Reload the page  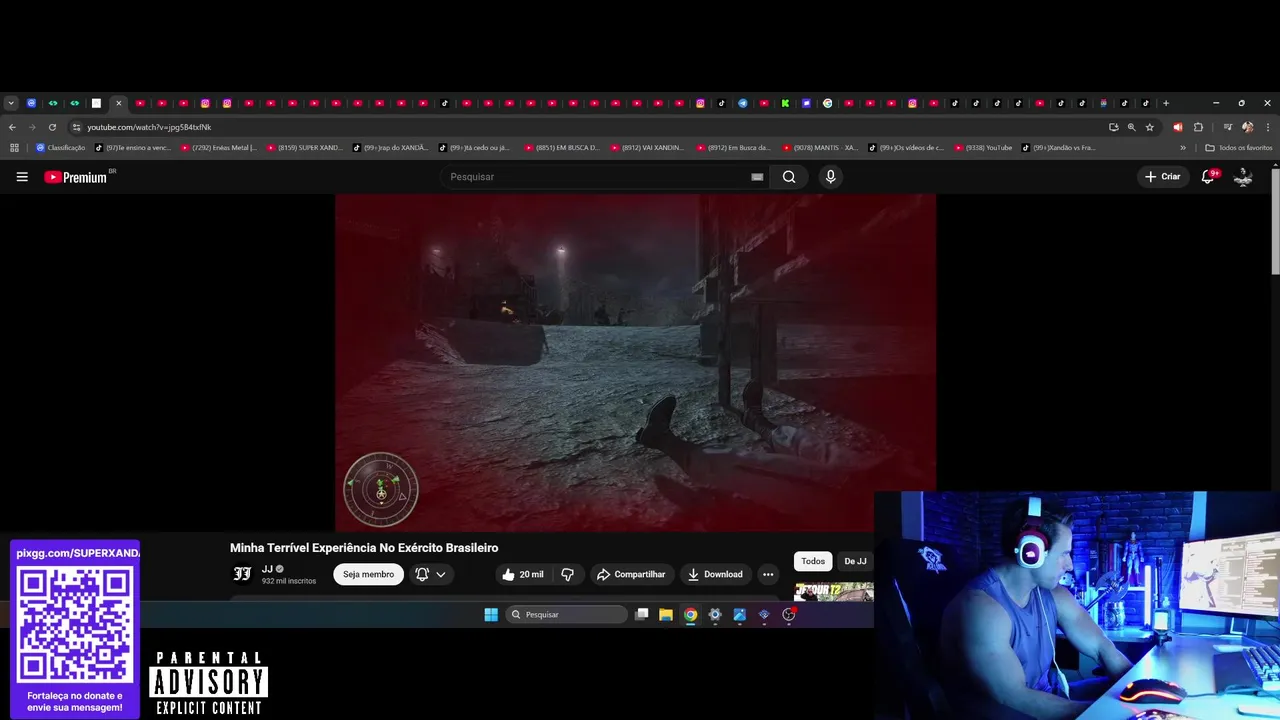click(x=52, y=127)
